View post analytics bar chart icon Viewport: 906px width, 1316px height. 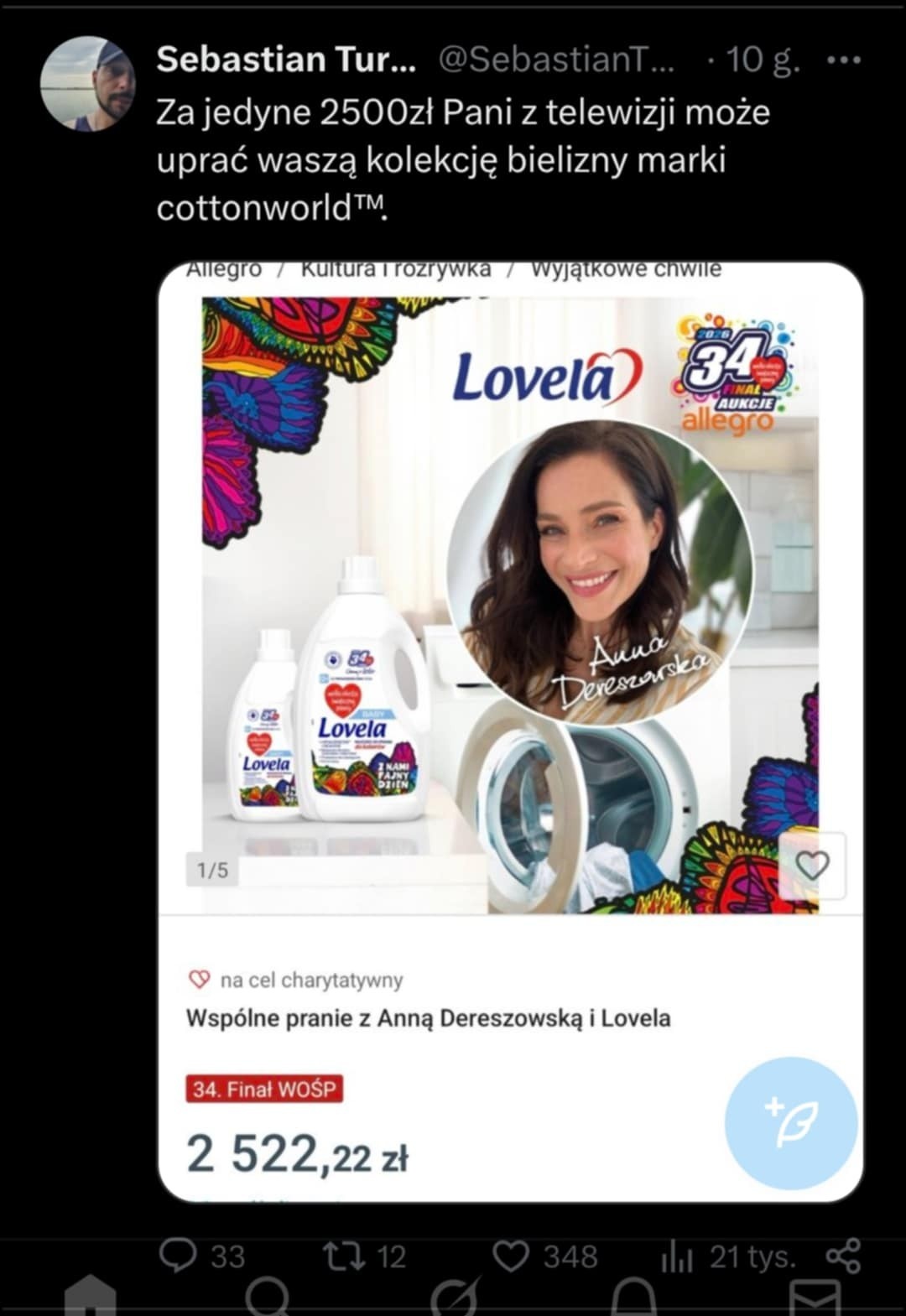677,1256
